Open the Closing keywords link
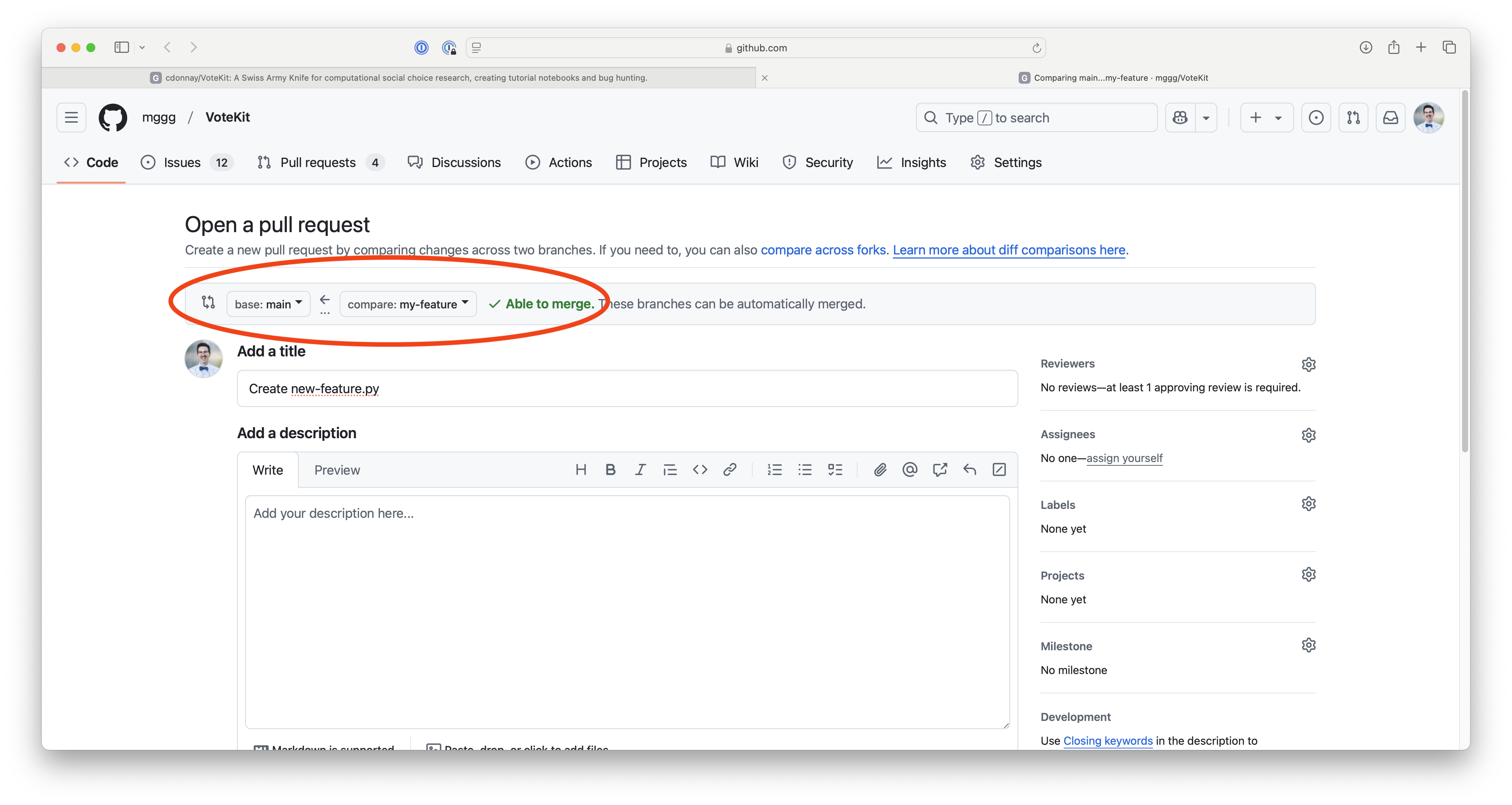The height and width of the screenshot is (805, 1512). [1108, 741]
